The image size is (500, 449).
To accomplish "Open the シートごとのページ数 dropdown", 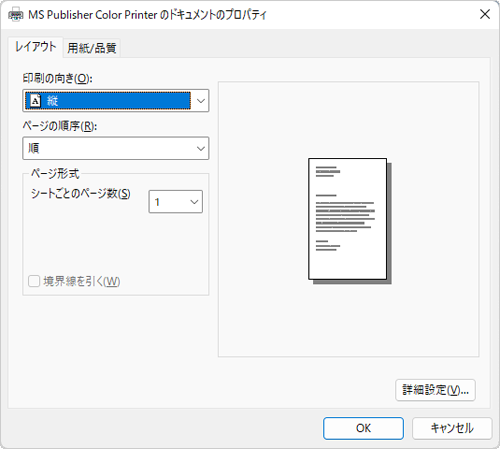I will pos(176,202).
